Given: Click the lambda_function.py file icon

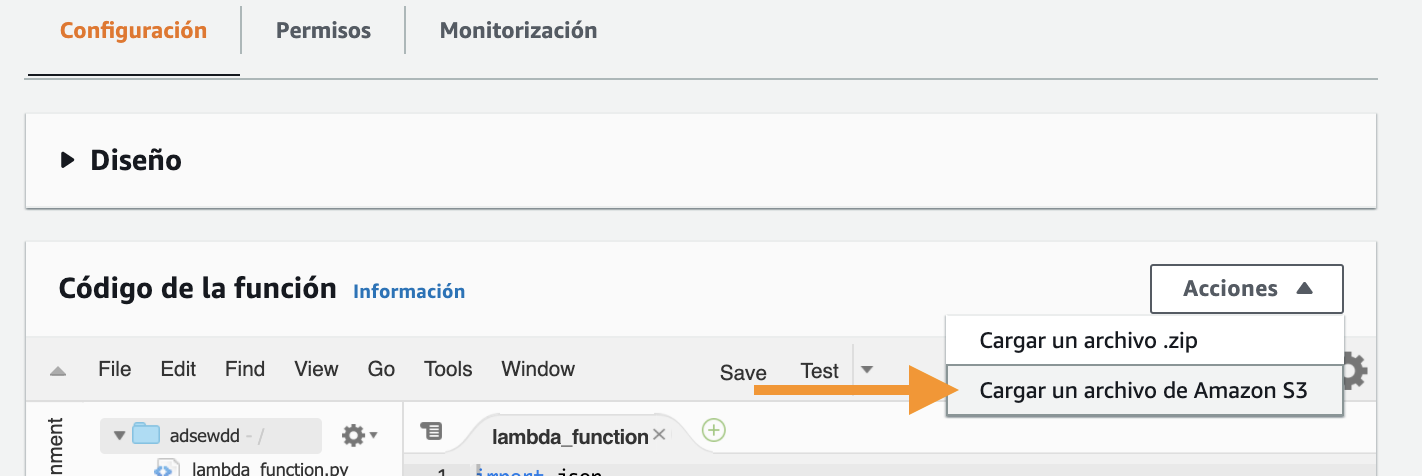Looking at the screenshot, I should [166, 468].
